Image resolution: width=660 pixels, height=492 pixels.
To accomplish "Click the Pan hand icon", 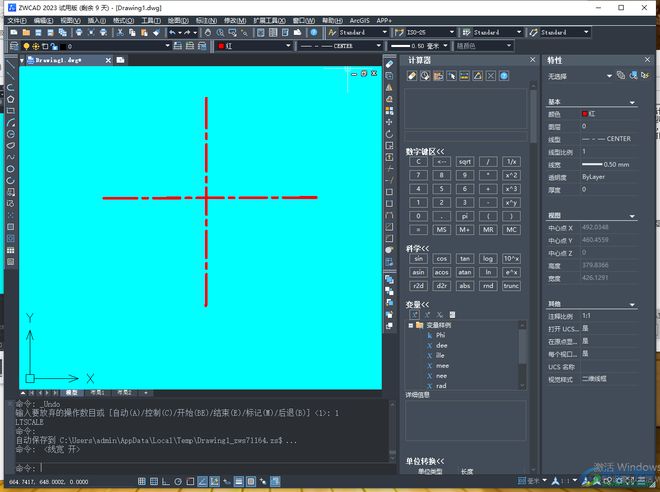I will pos(208,32).
